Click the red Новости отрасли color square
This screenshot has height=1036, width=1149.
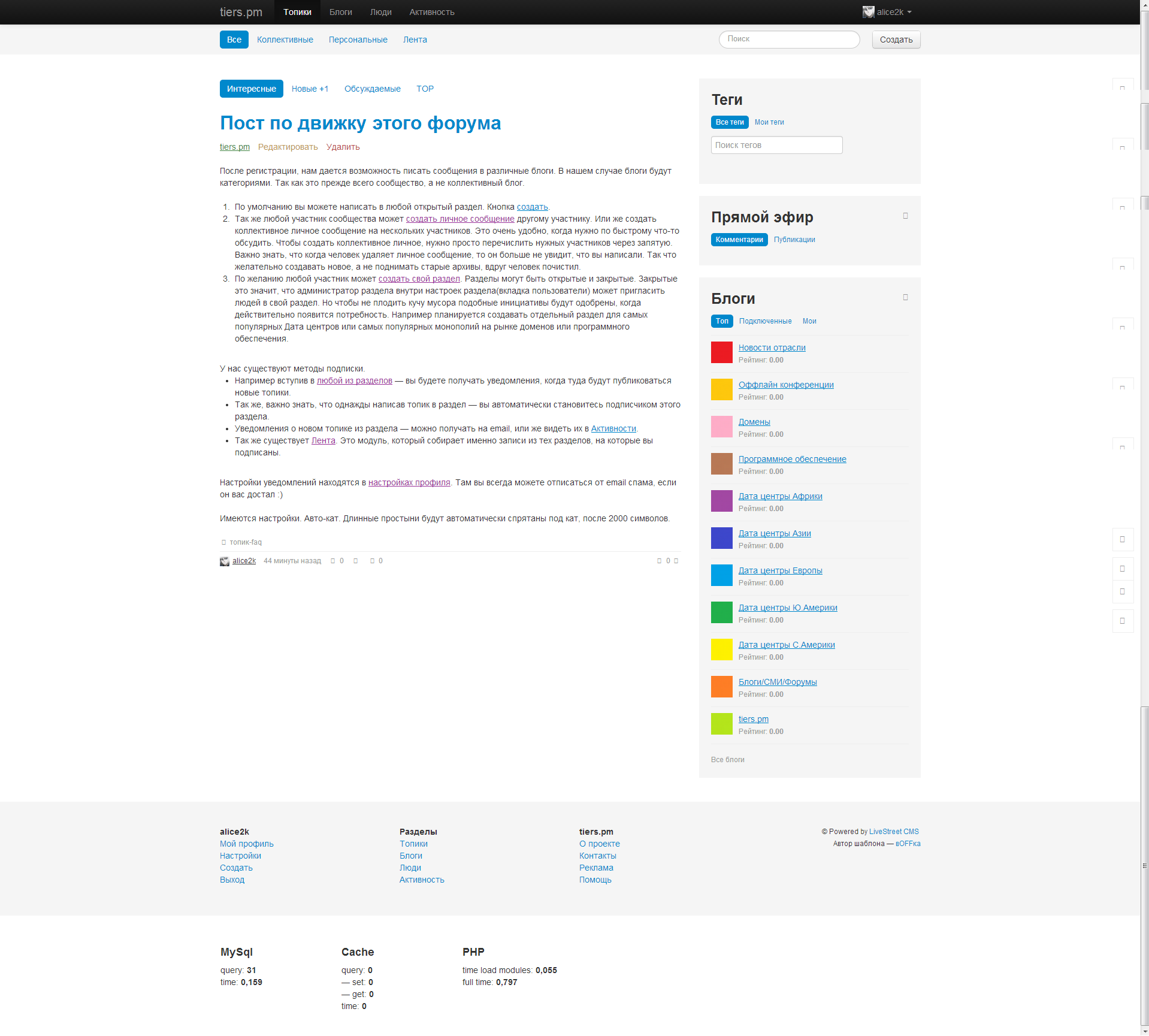tap(721, 352)
